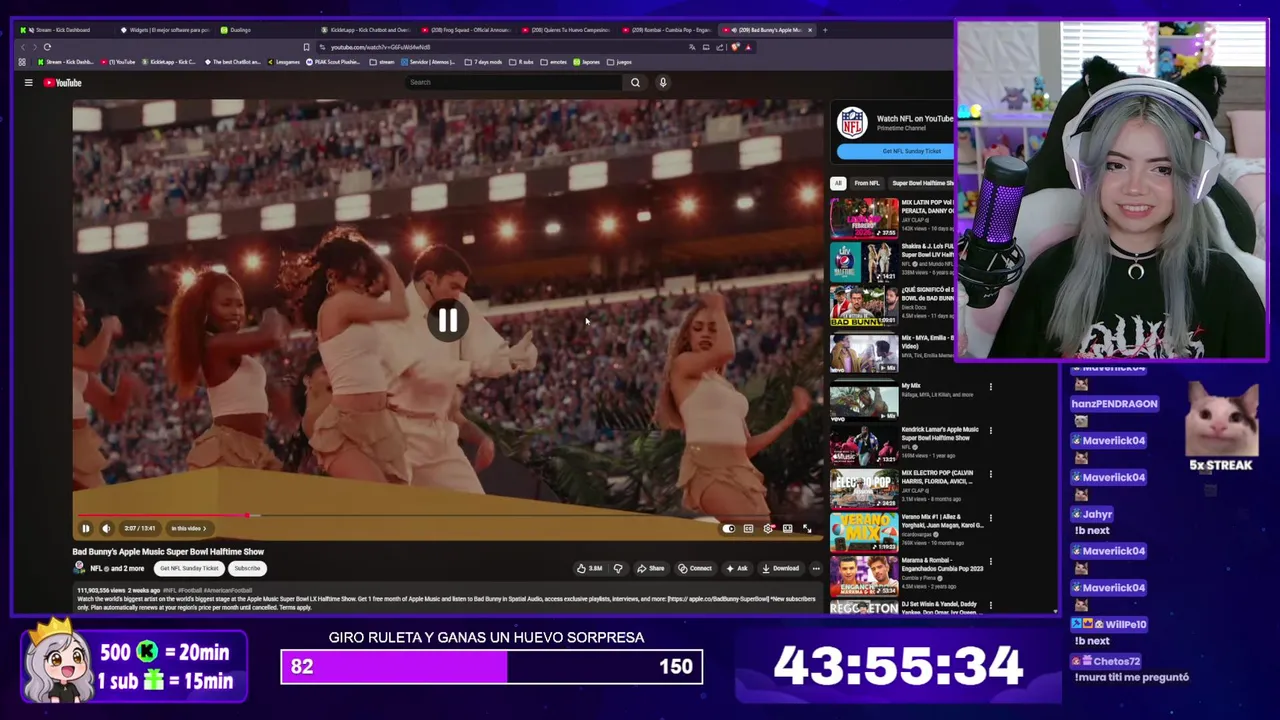Click the blue 'Get NFL Sunday Ticket' banner button
This screenshot has width=1280, height=720.
point(895,151)
